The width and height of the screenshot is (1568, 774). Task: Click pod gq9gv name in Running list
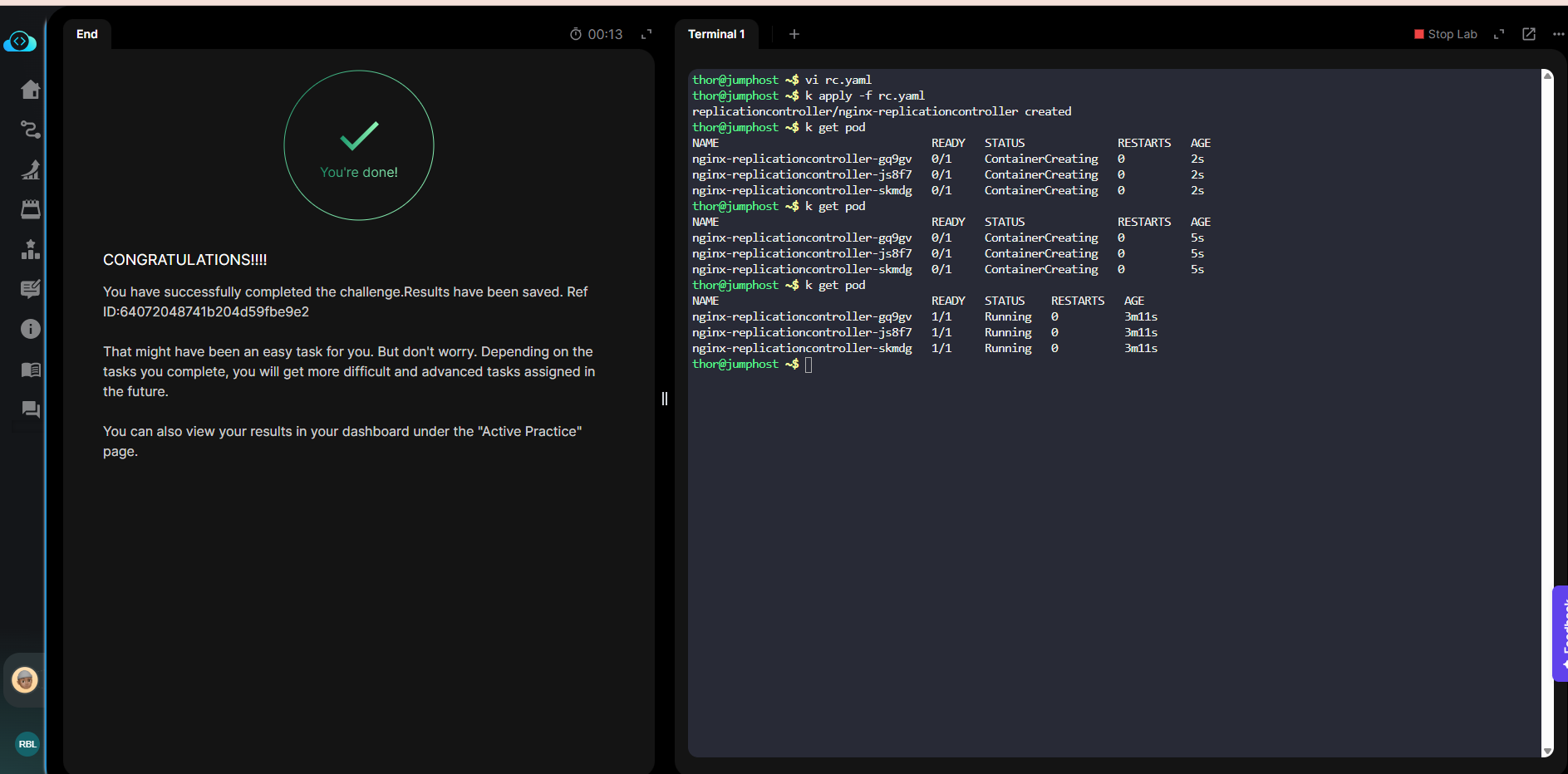[802, 316]
